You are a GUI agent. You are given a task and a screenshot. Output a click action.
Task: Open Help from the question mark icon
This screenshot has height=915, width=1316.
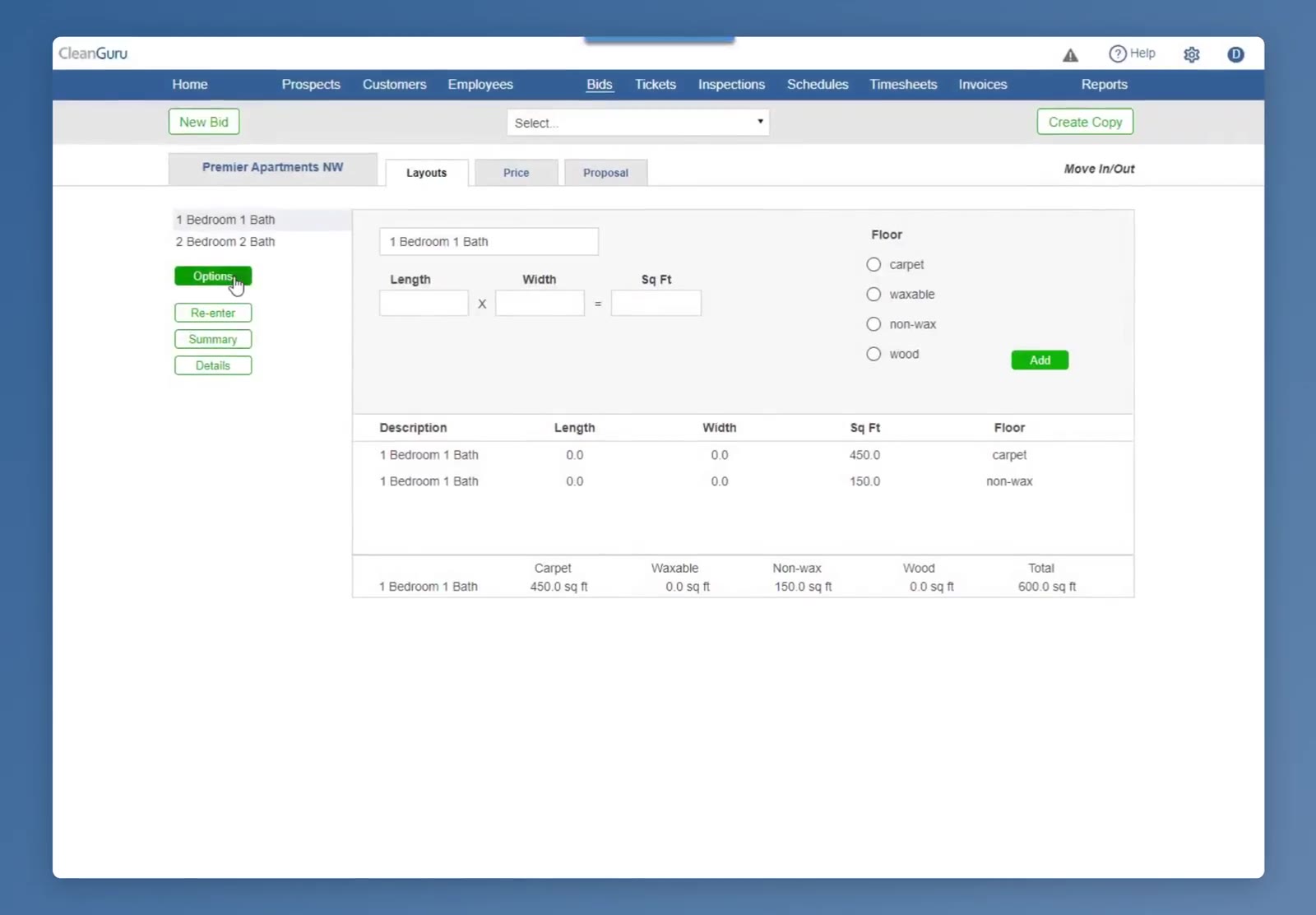pos(1132,53)
